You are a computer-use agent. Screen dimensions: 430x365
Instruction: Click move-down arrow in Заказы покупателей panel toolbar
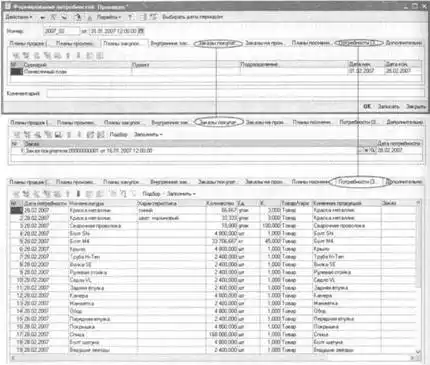(79, 135)
